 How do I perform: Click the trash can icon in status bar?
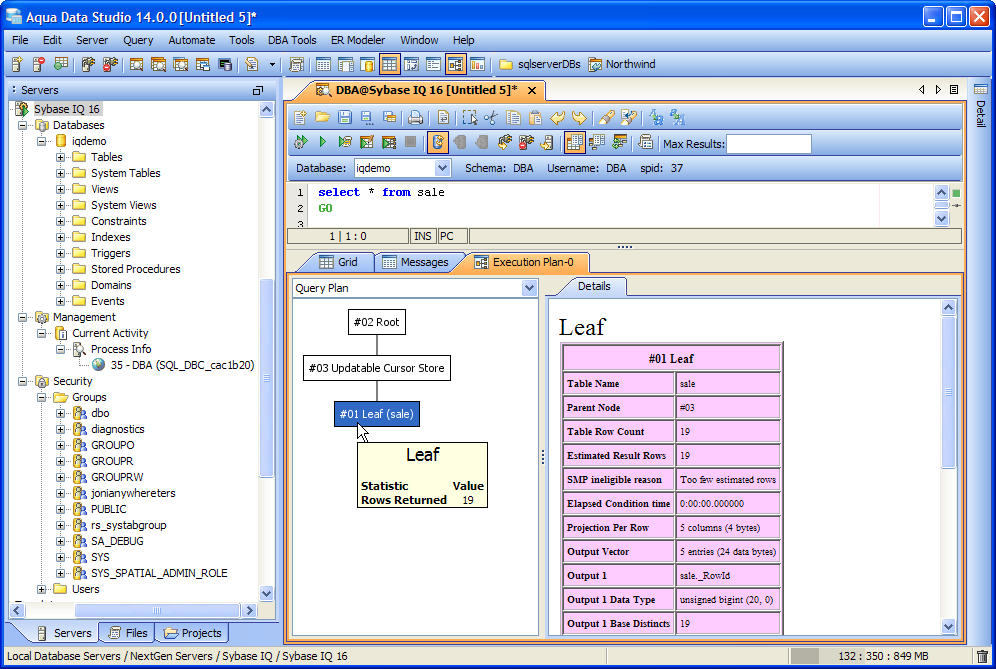pyautogui.click(x=982, y=656)
